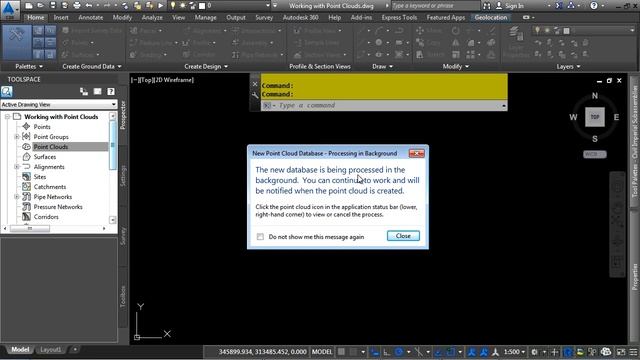Open the Survey ribbon tab
This screenshot has height=360, width=640.
click(264, 18)
